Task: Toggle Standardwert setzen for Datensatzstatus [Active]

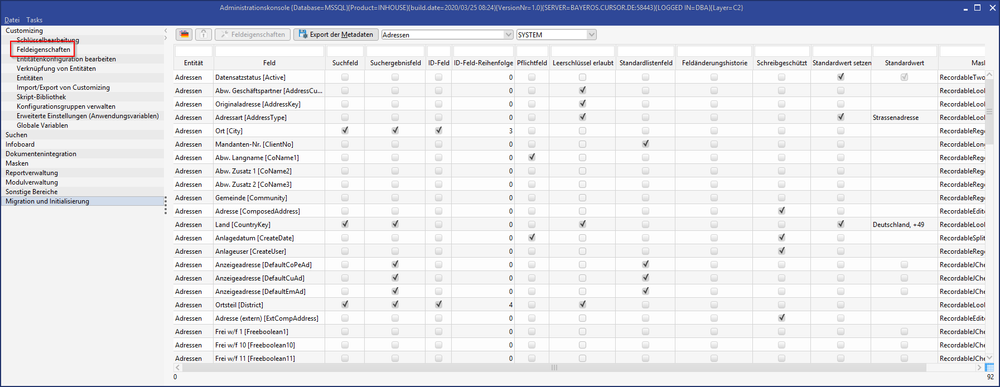Action: pyautogui.click(x=841, y=77)
